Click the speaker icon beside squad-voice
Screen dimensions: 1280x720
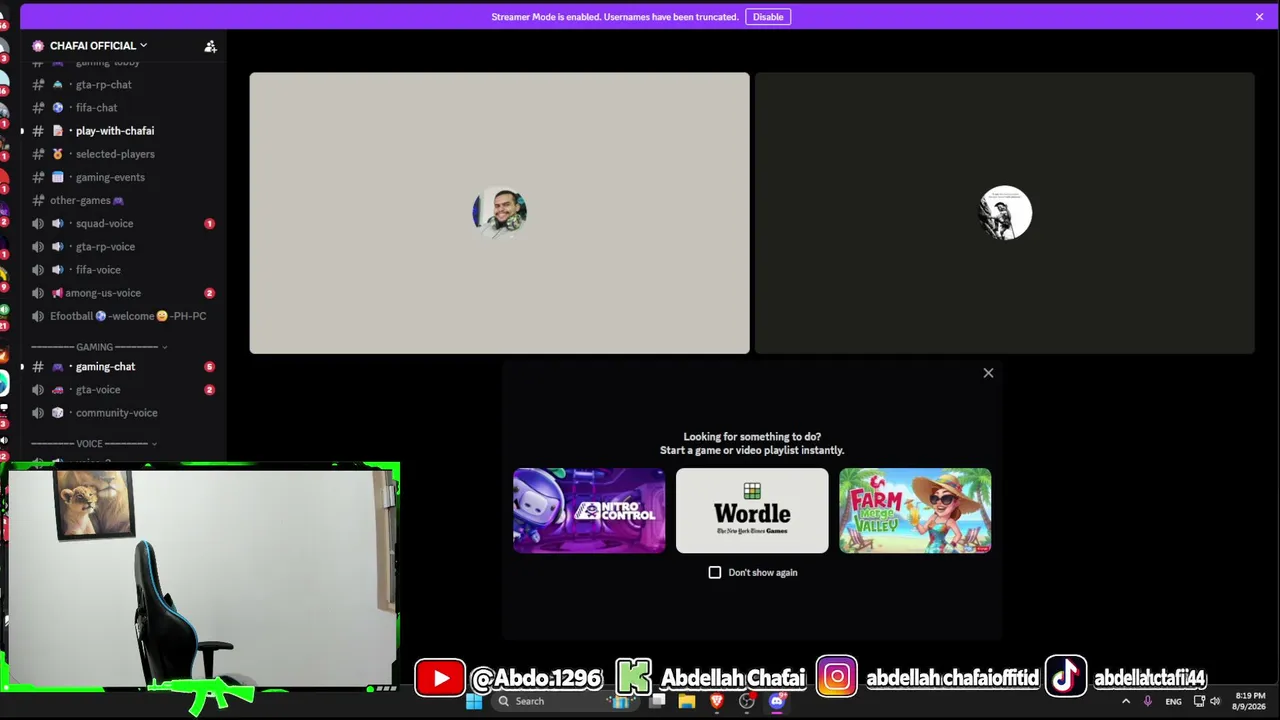(38, 223)
